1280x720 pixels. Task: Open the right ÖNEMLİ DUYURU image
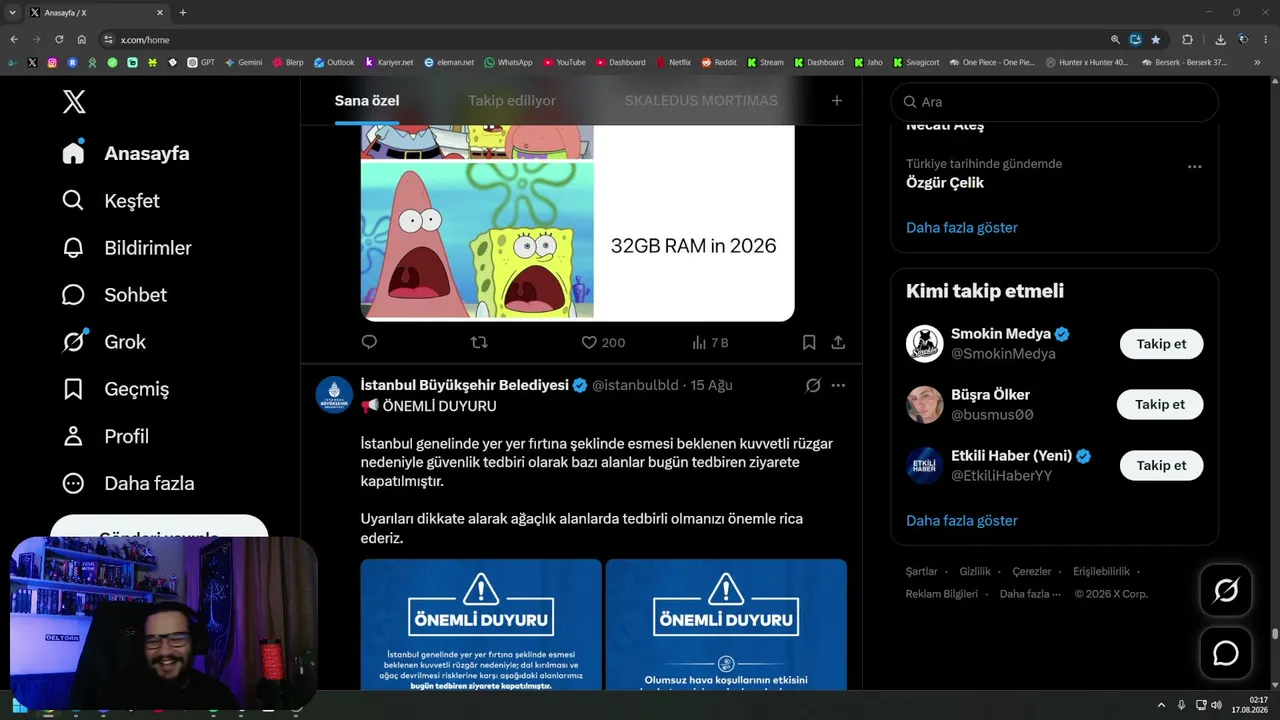(x=726, y=624)
